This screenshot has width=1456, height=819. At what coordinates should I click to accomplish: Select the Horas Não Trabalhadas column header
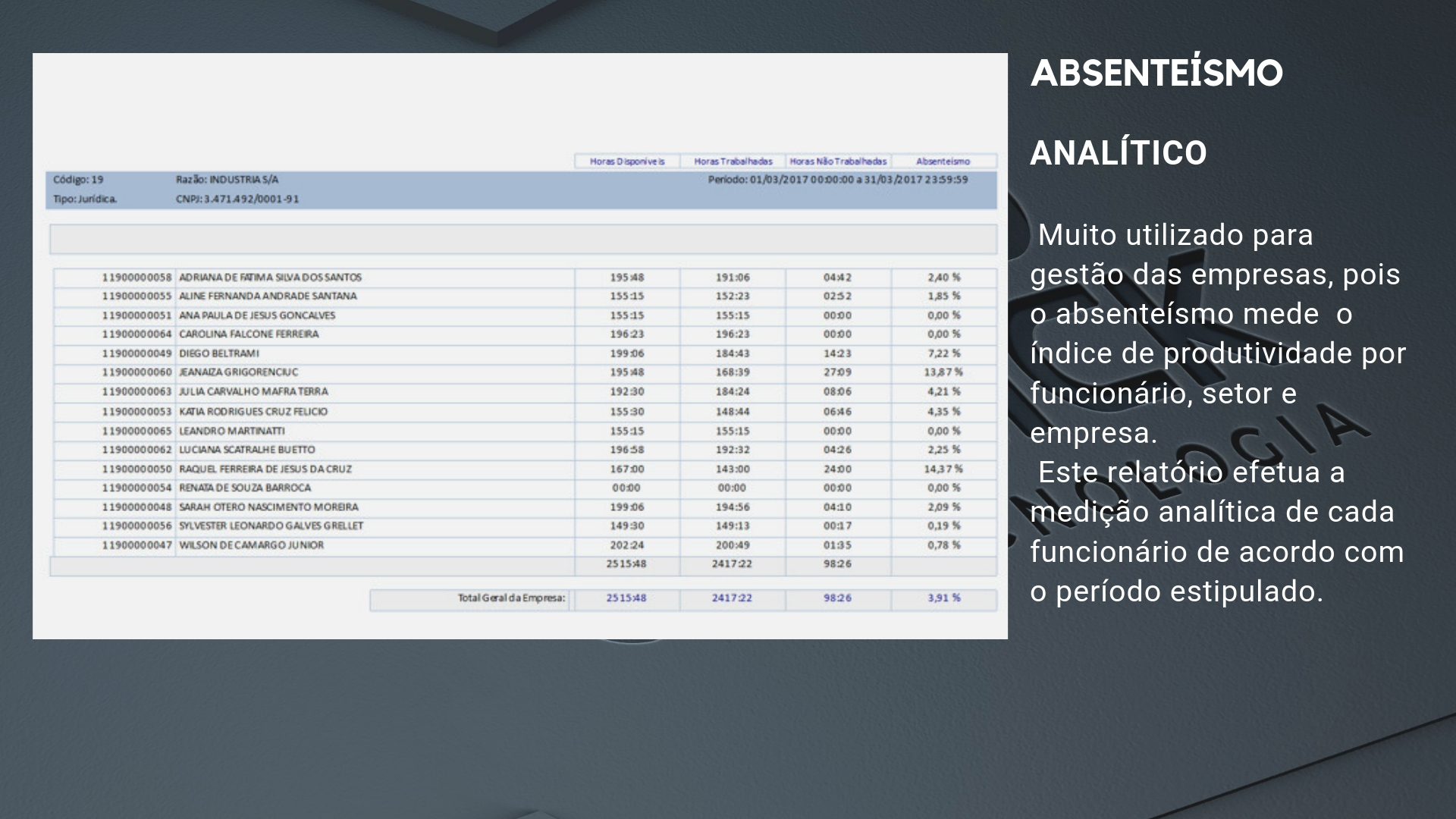838,162
